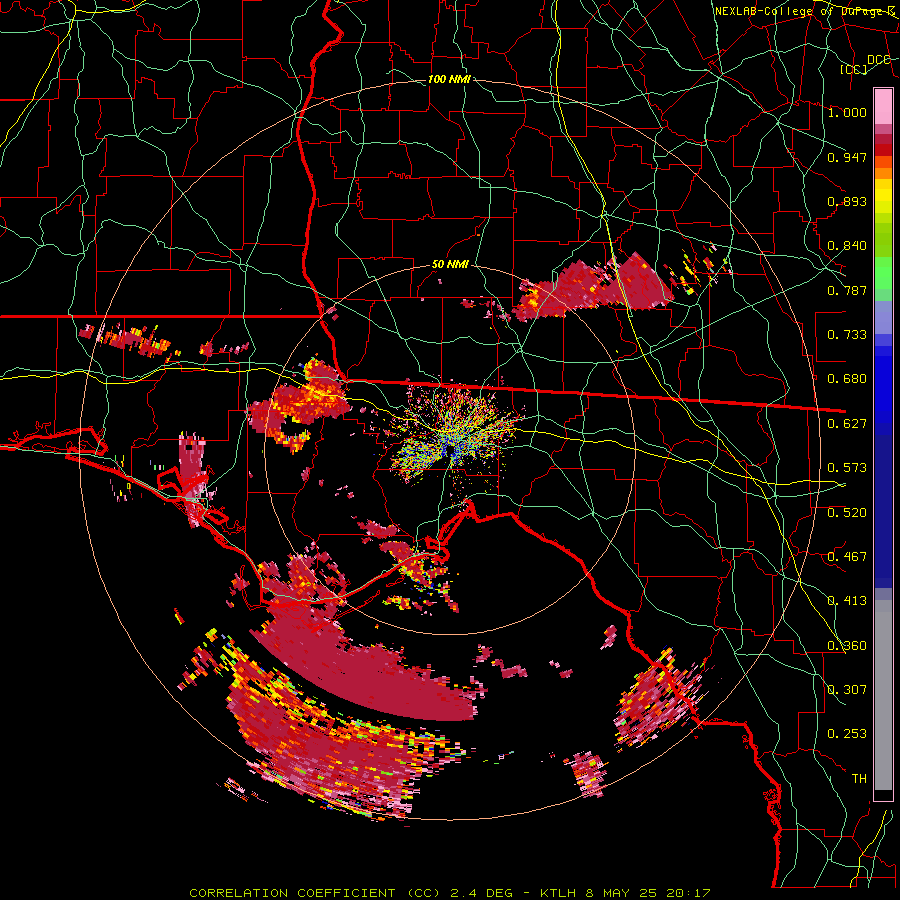Click the 0.413 color scale value
900x900 pixels.
point(847,601)
